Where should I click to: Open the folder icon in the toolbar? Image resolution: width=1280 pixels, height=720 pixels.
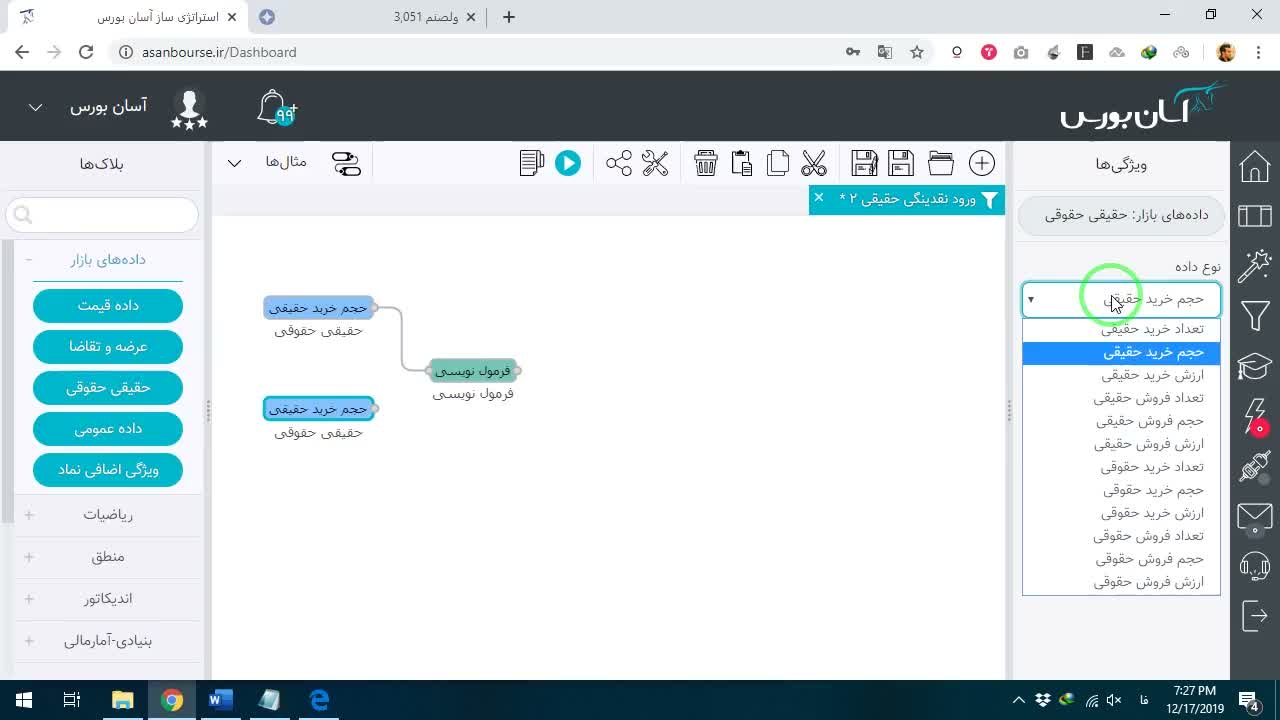click(940, 163)
